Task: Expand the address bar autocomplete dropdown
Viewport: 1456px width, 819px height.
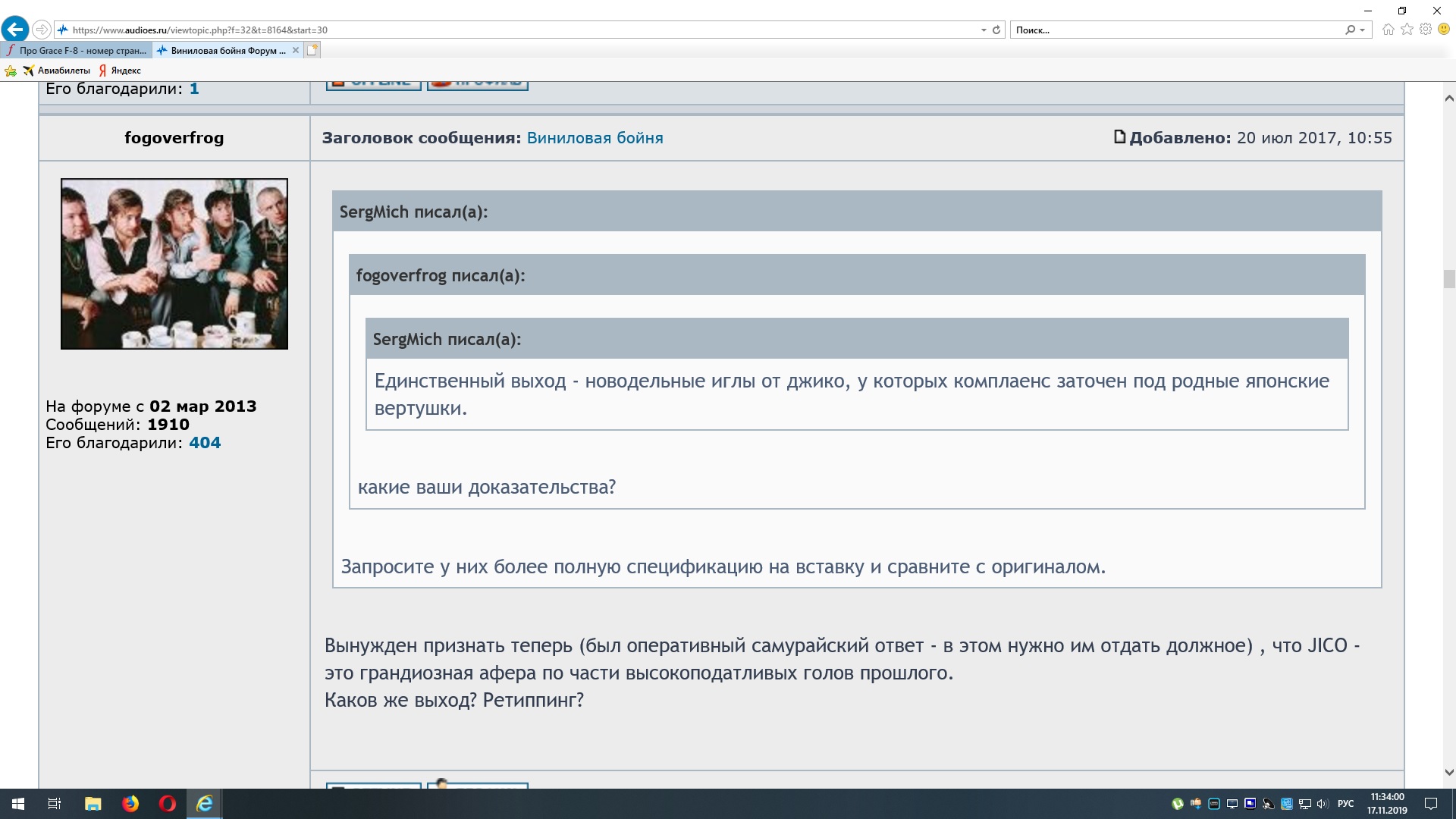Action: pos(984,30)
